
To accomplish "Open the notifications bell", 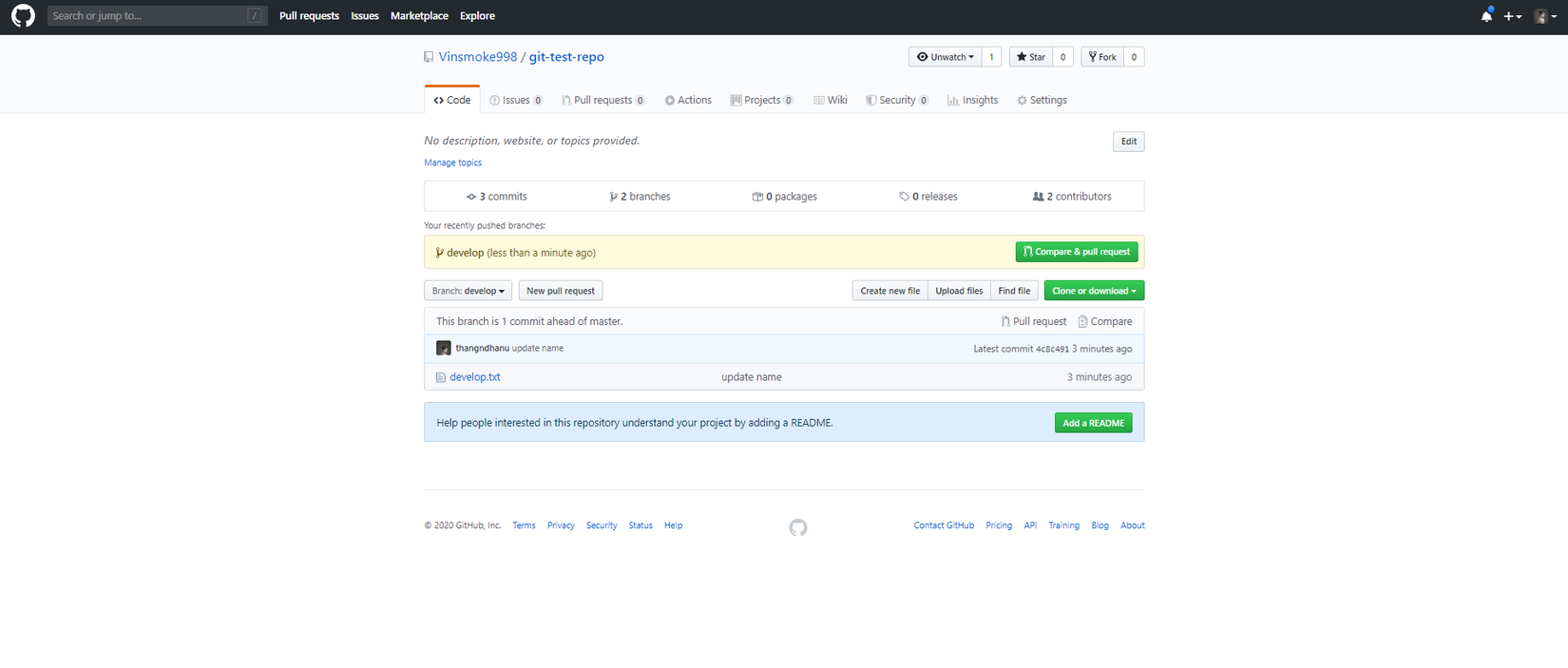I will coord(1486,16).
